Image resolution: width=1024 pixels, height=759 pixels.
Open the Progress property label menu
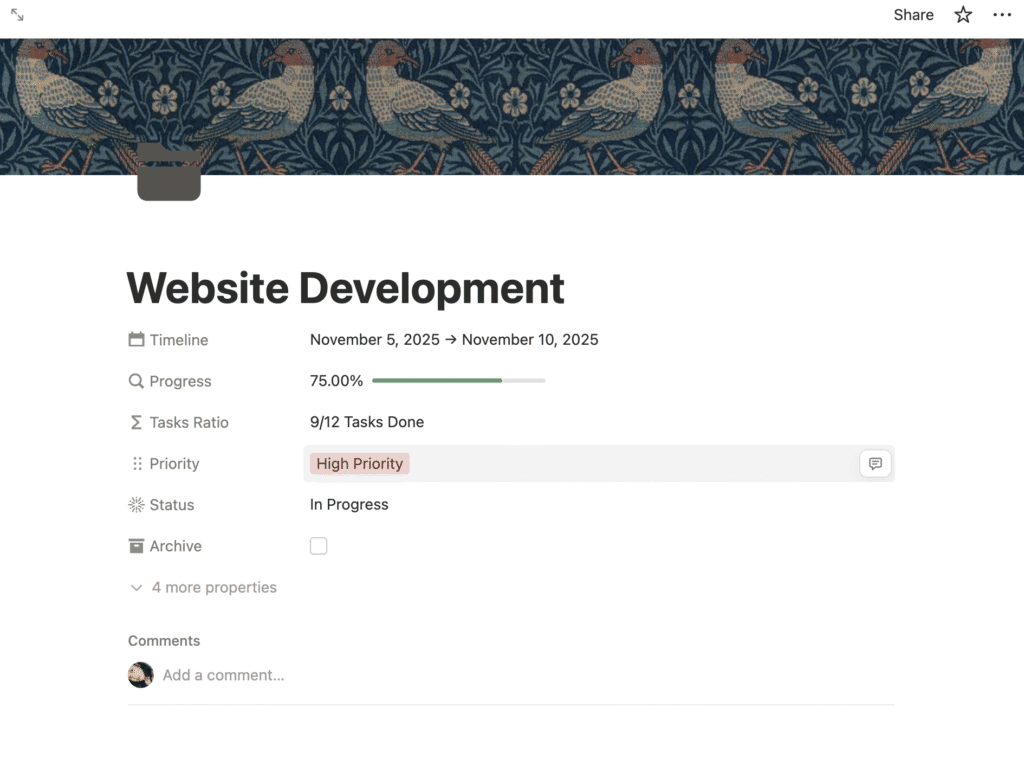[x=180, y=381]
